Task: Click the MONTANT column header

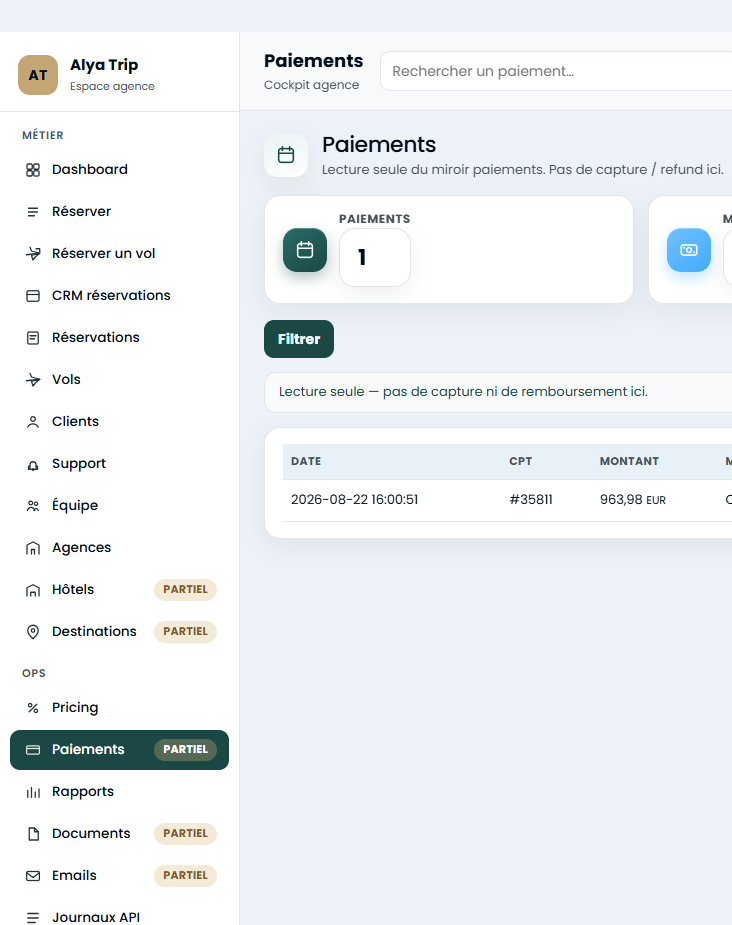Action: click(x=629, y=461)
